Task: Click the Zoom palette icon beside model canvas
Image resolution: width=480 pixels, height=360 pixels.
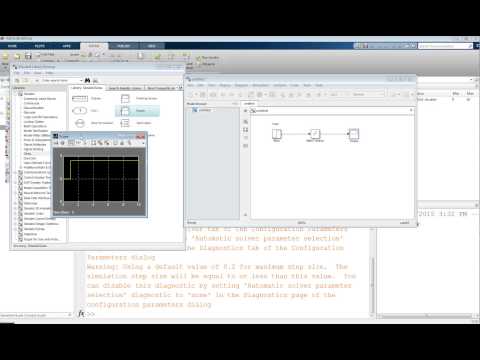Action: 246,122
